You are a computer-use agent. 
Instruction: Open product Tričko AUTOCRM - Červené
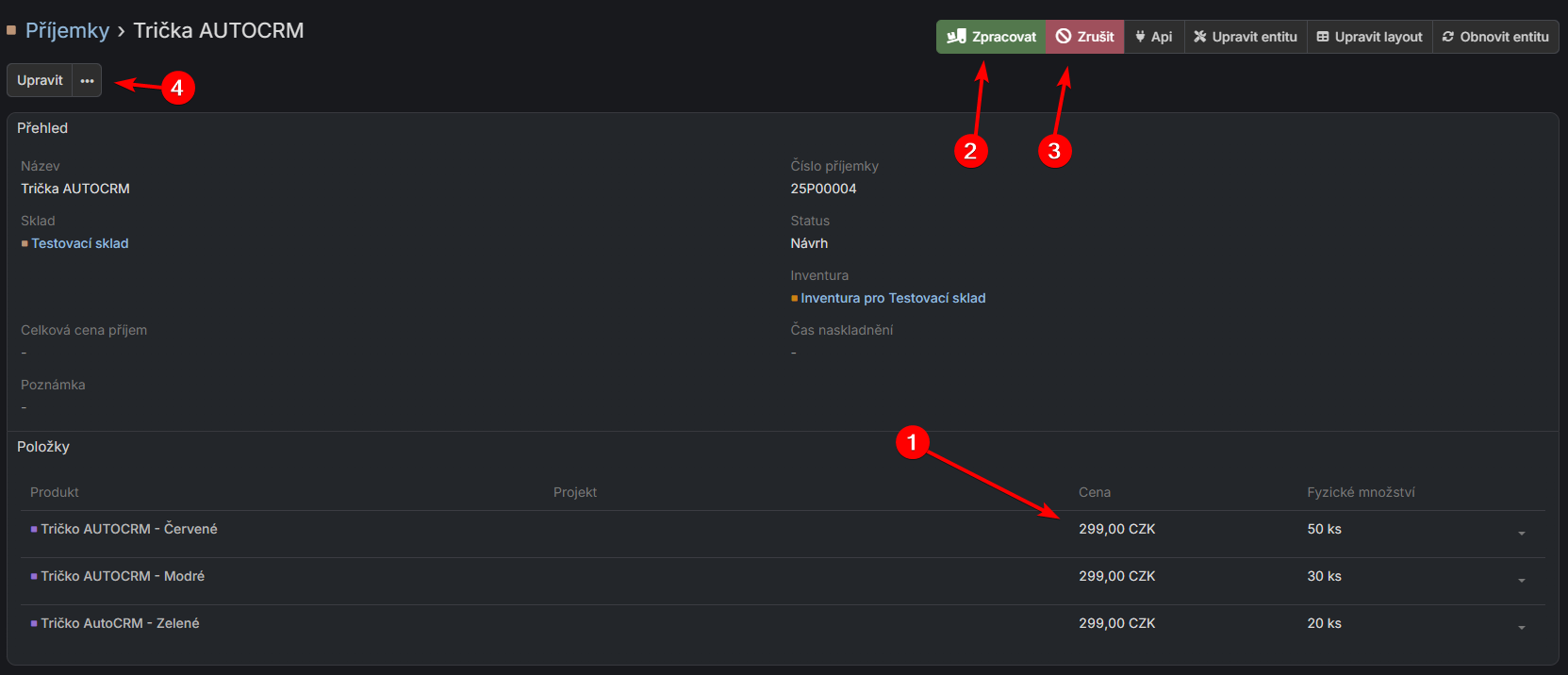pos(129,529)
